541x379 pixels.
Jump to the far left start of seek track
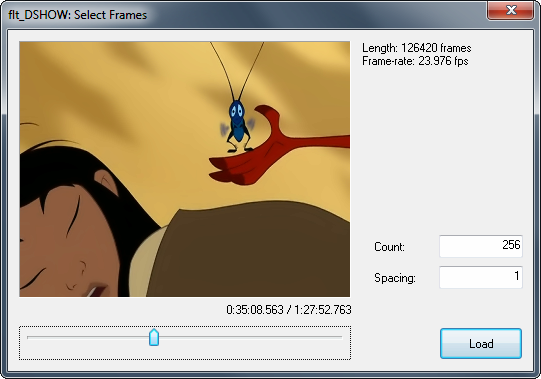pos(28,337)
